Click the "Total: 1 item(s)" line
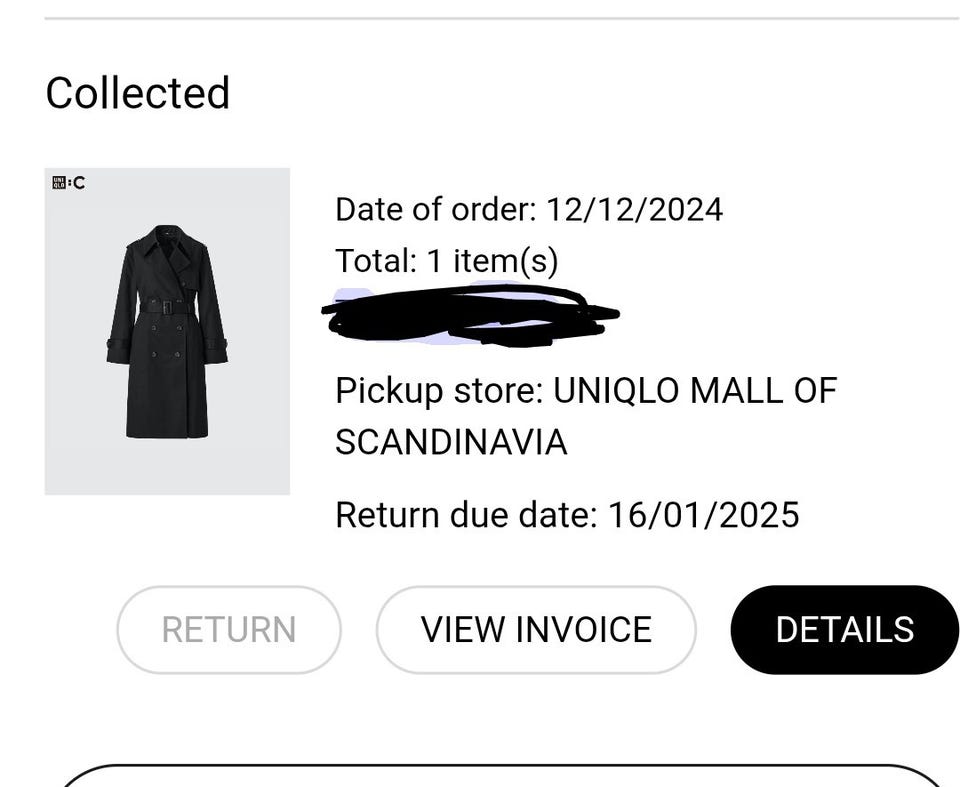This screenshot has width=960, height=787. tap(446, 261)
